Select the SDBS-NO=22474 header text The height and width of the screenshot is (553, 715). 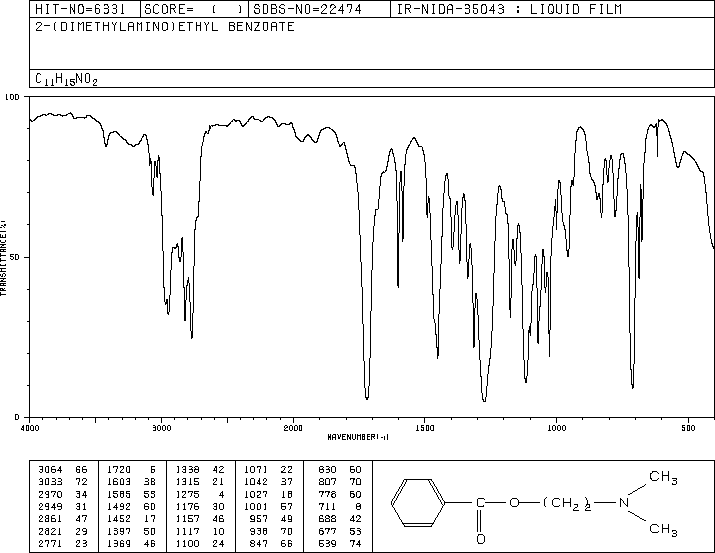click(x=307, y=9)
